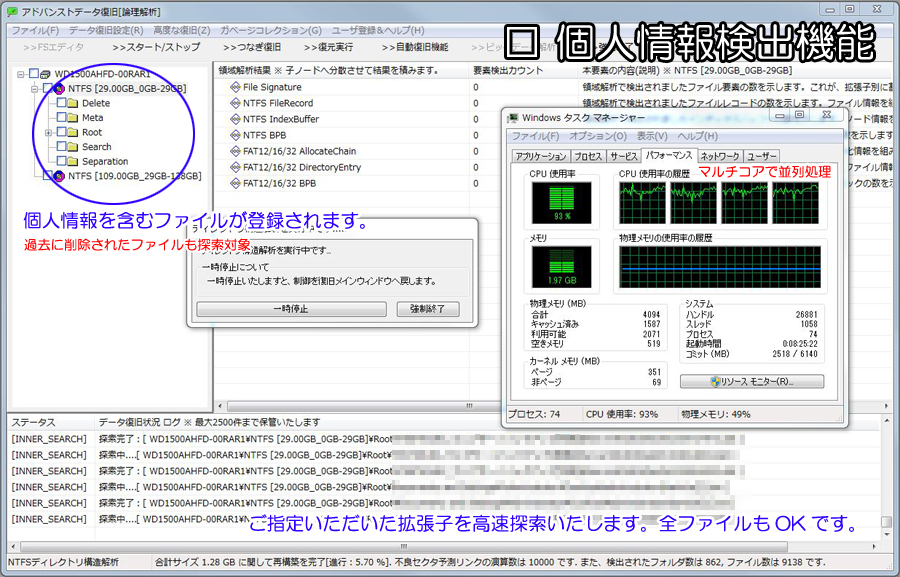Click the WD1500AHFD-00RAR1 drive icon
The width and height of the screenshot is (900, 577).
(45, 74)
